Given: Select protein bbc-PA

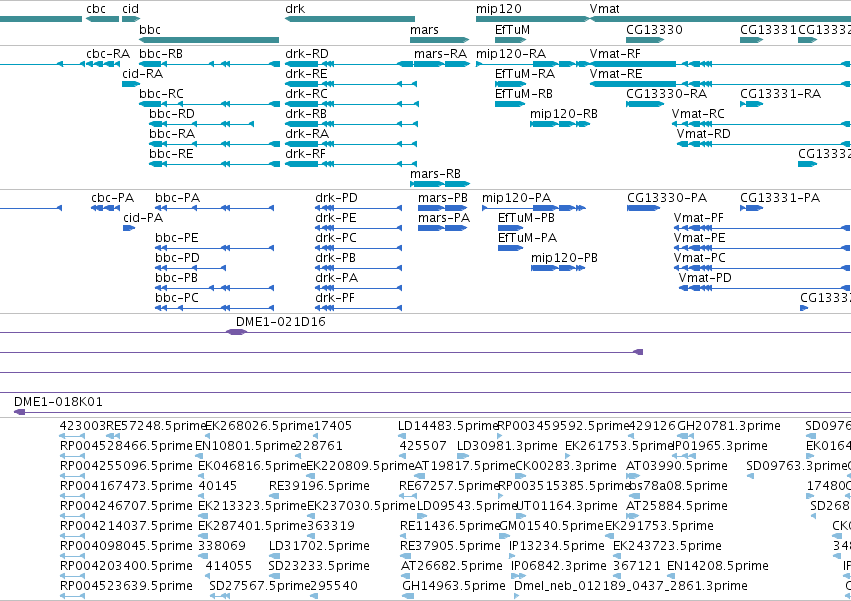Looking at the screenshot, I should [x=177, y=198].
